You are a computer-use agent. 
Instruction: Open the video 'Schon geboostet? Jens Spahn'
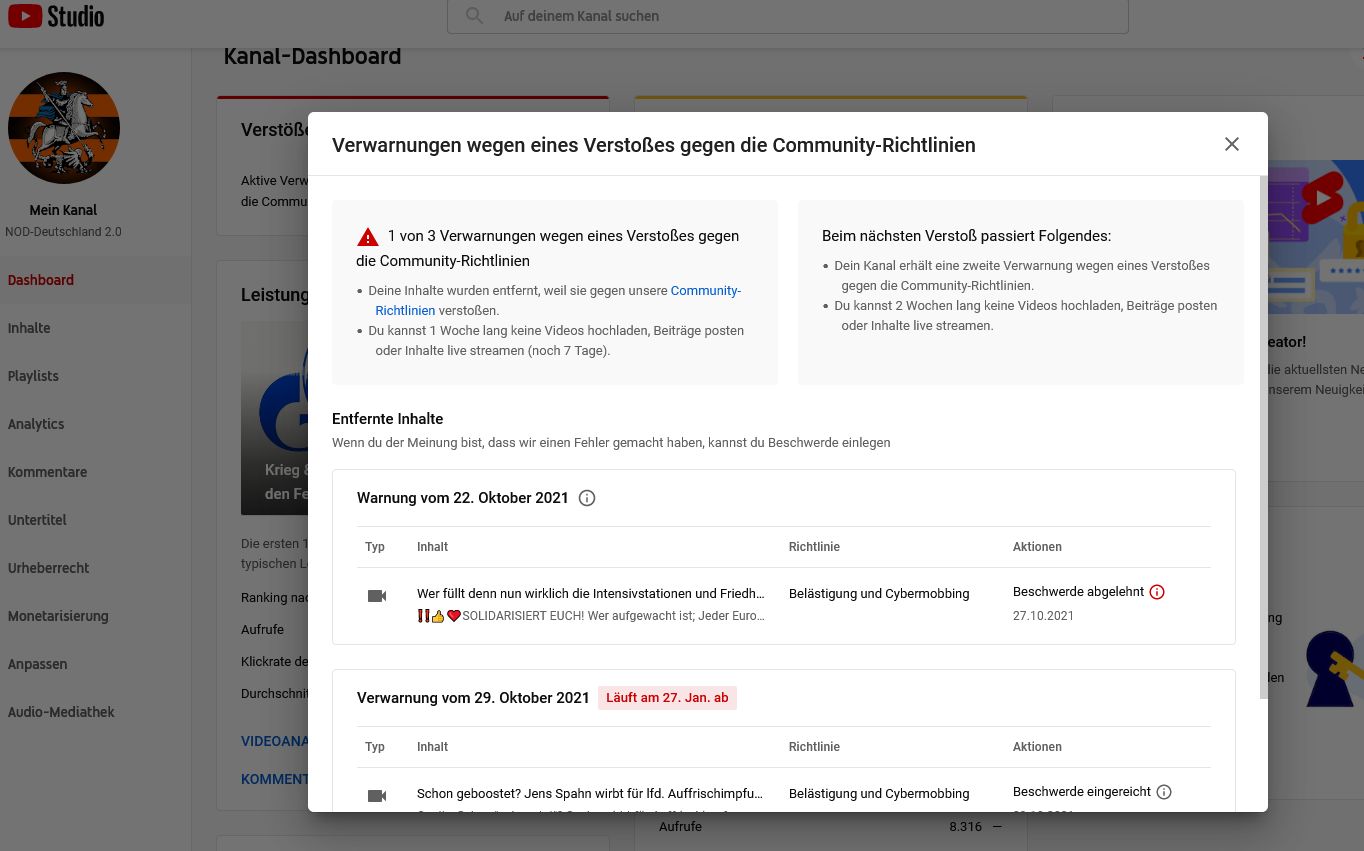590,794
